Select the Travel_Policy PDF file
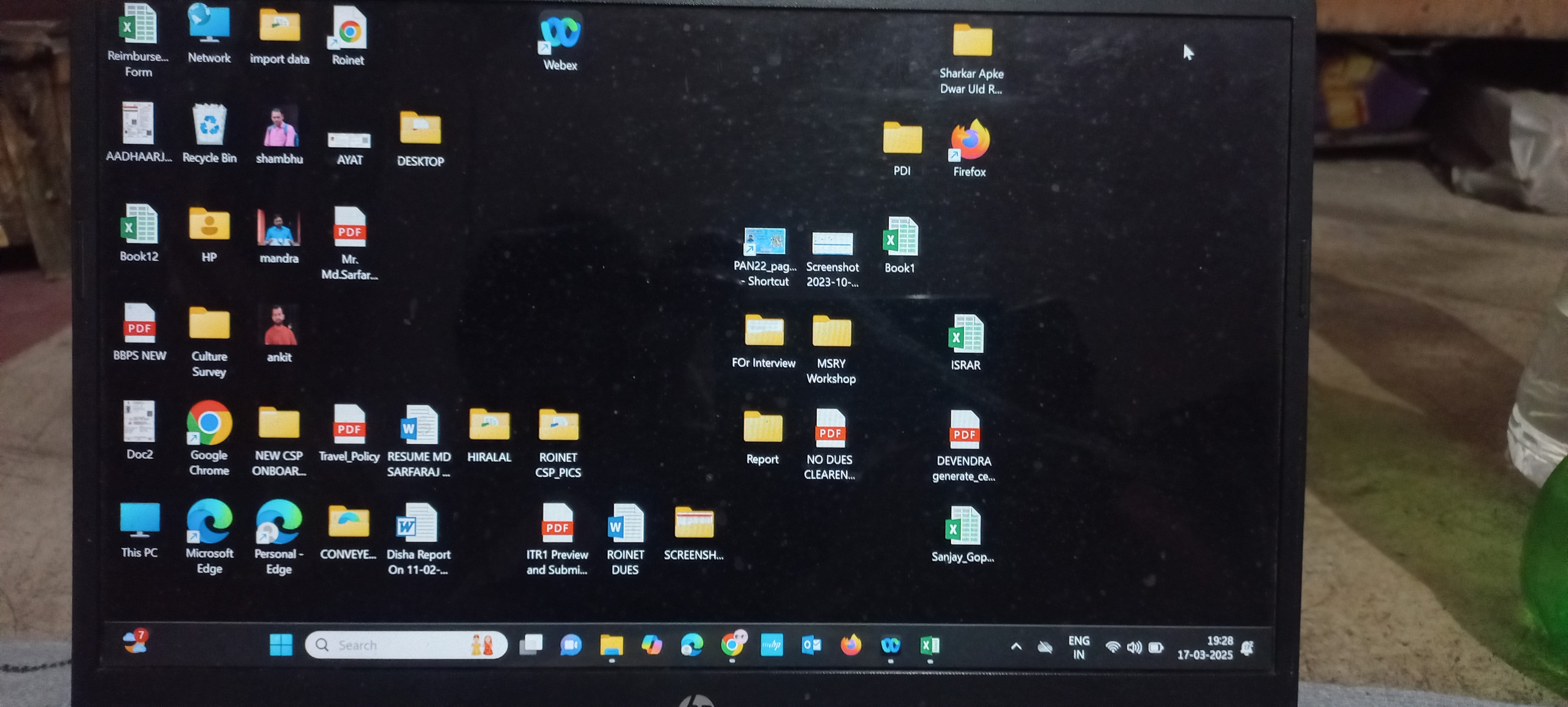 coord(349,434)
